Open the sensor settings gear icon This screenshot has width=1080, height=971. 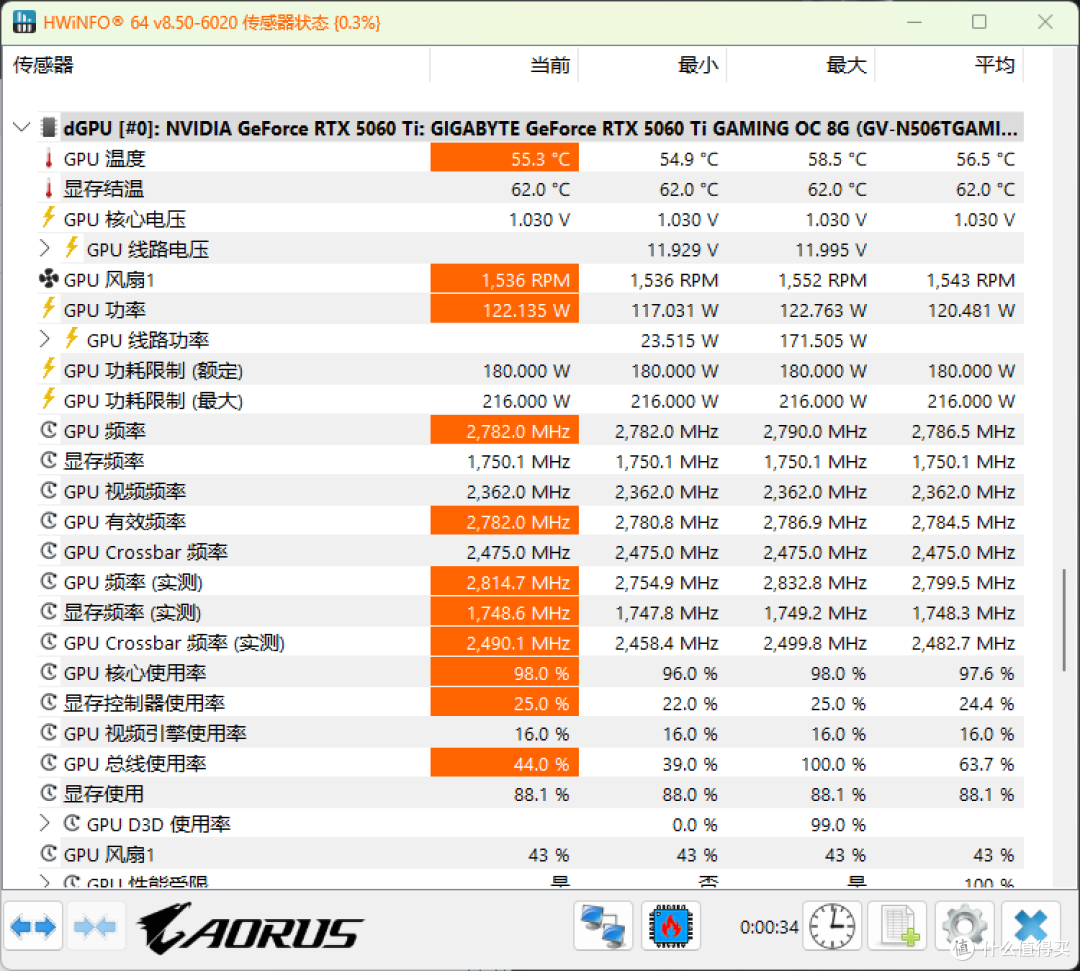[964, 926]
